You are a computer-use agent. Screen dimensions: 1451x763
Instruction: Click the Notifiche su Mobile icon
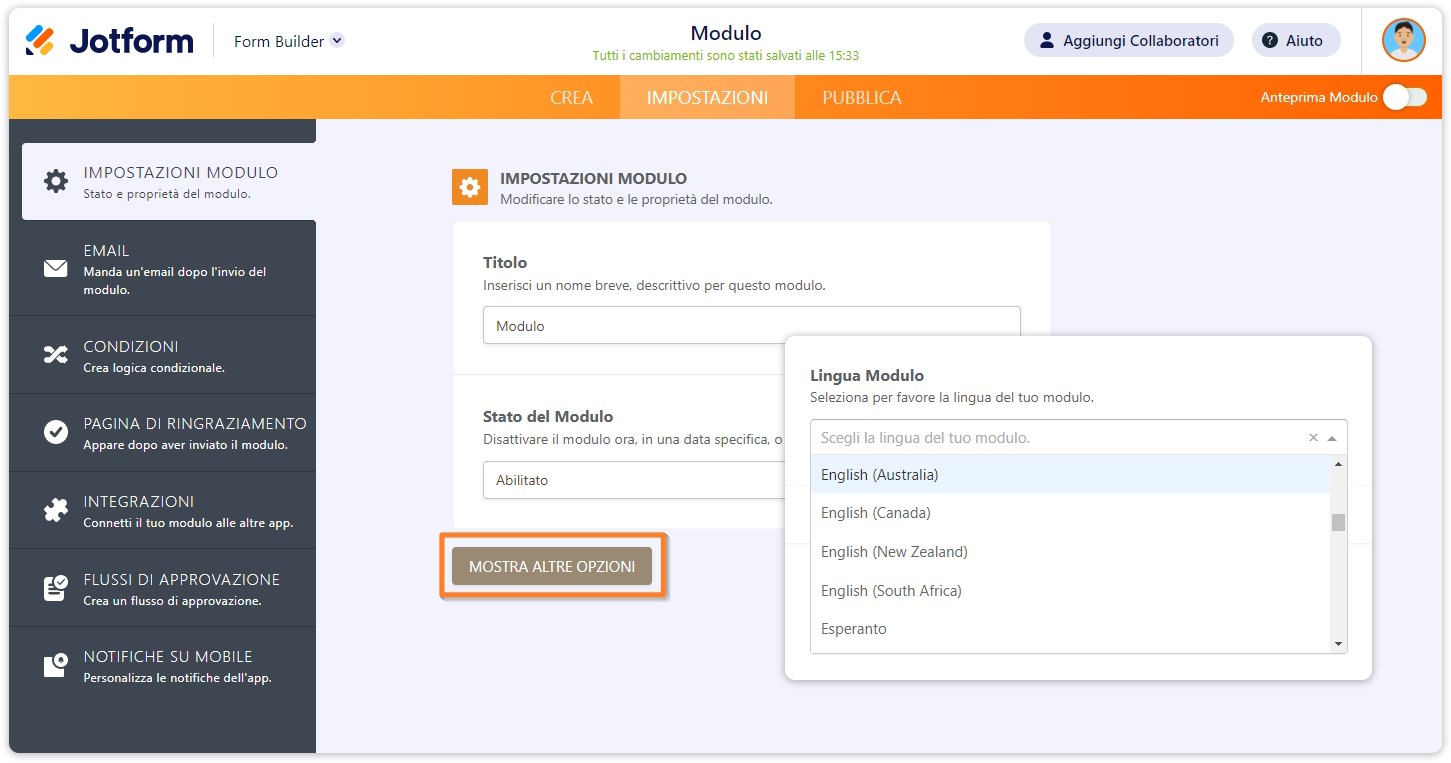[56, 665]
